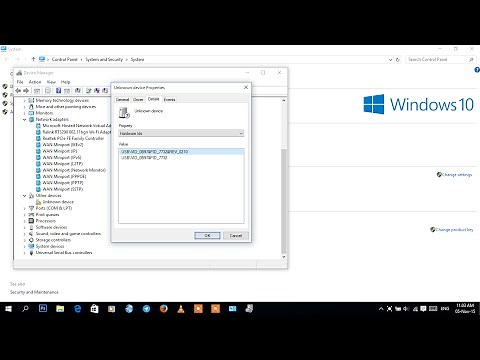480x360 pixels.
Task: Click the Change product key link
Action: 454,230
